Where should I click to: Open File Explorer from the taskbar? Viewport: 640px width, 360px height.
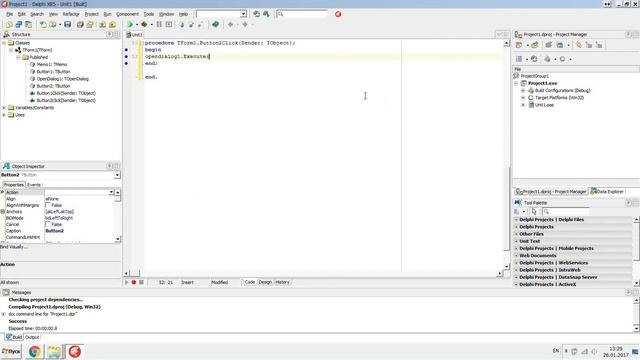click(x=54, y=351)
